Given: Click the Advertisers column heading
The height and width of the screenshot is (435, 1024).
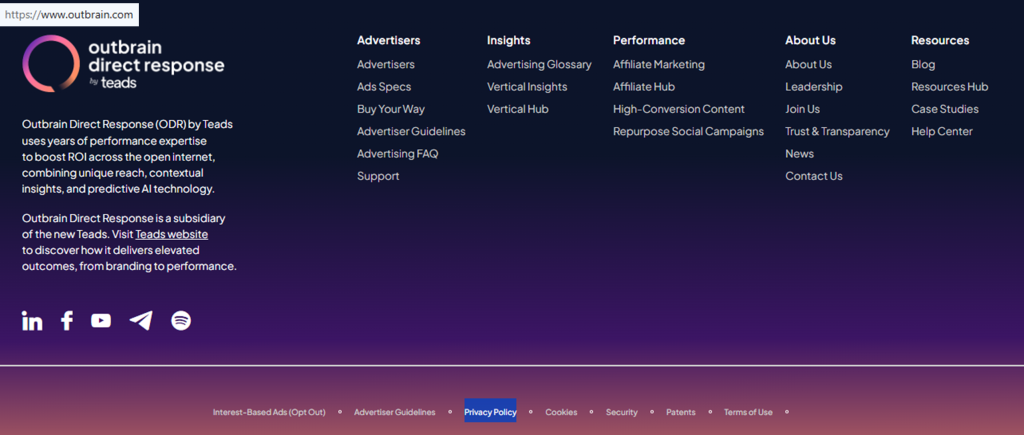Looking at the screenshot, I should point(389,40).
